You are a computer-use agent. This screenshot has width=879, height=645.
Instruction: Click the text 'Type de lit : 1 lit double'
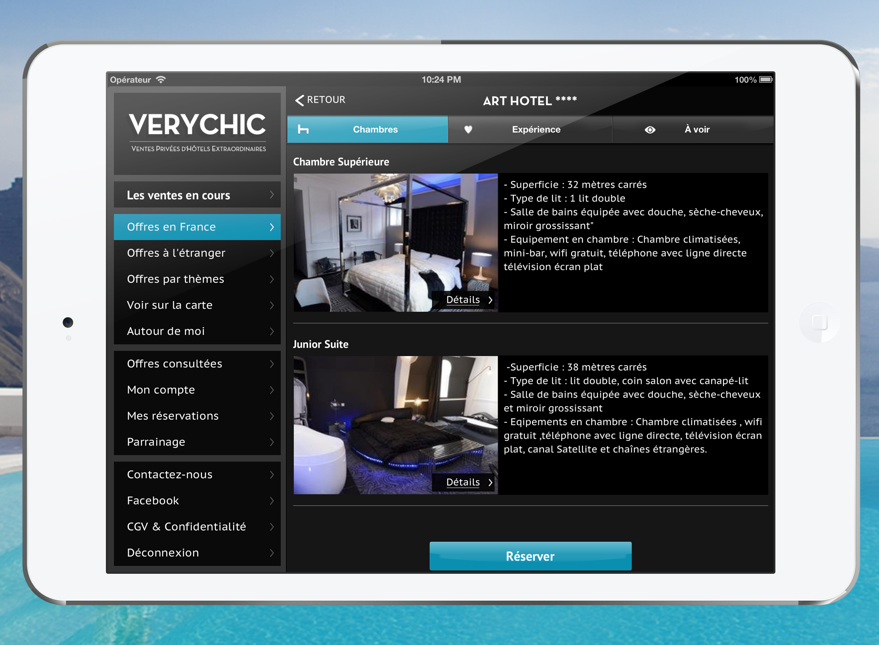[x=567, y=198]
